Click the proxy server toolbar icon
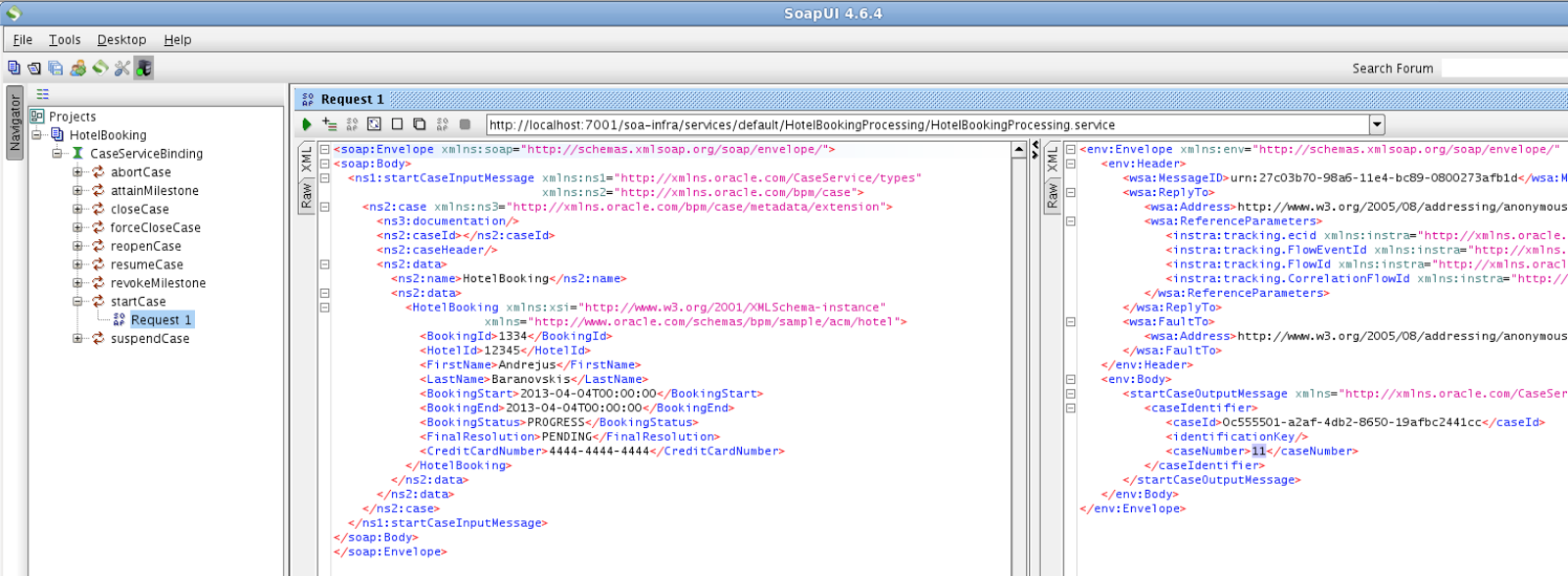Image resolution: width=1568 pixels, height=576 pixels. click(144, 68)
